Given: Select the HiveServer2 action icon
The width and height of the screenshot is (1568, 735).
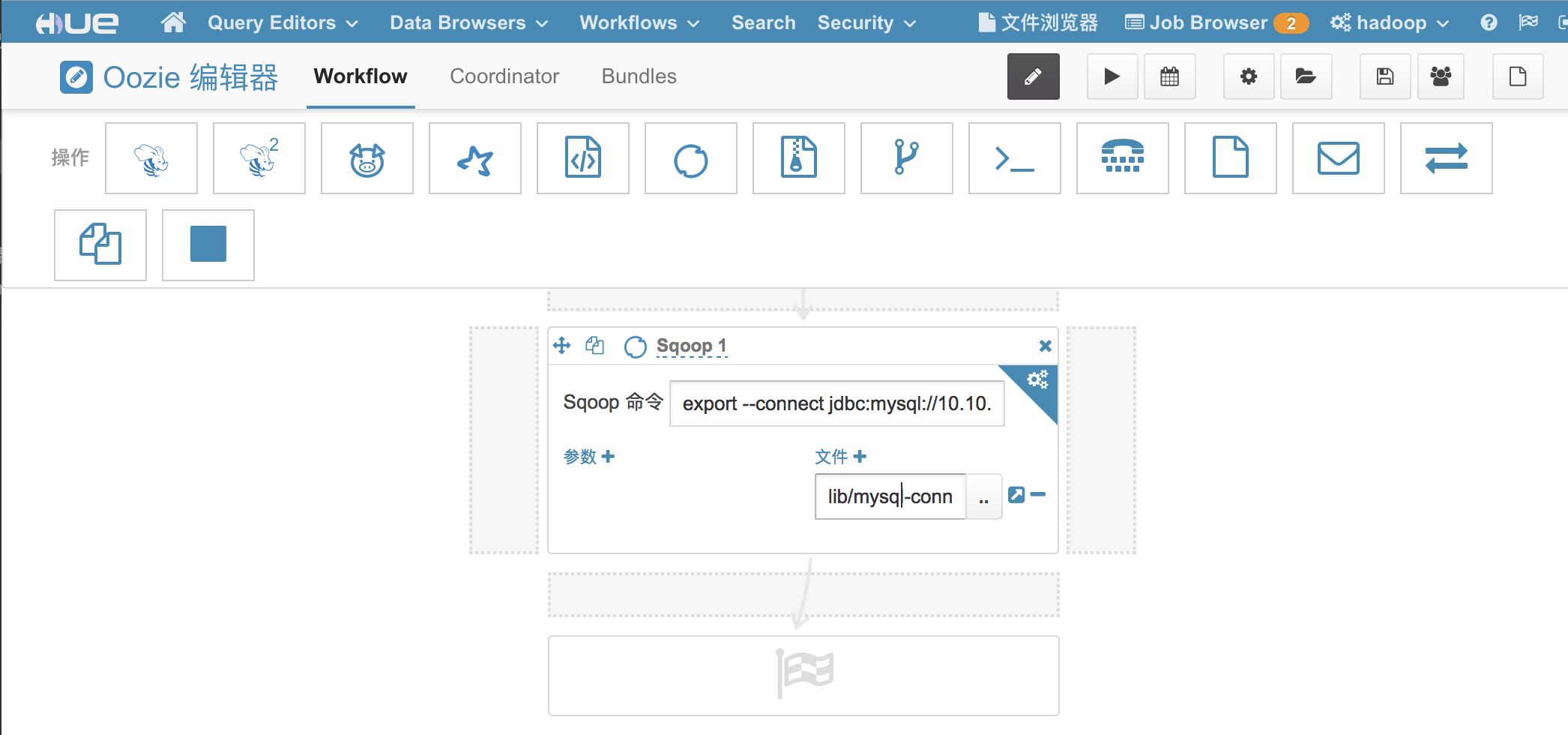Looking at the screenshot, I should pyautogui.click(x=259, y=158).
